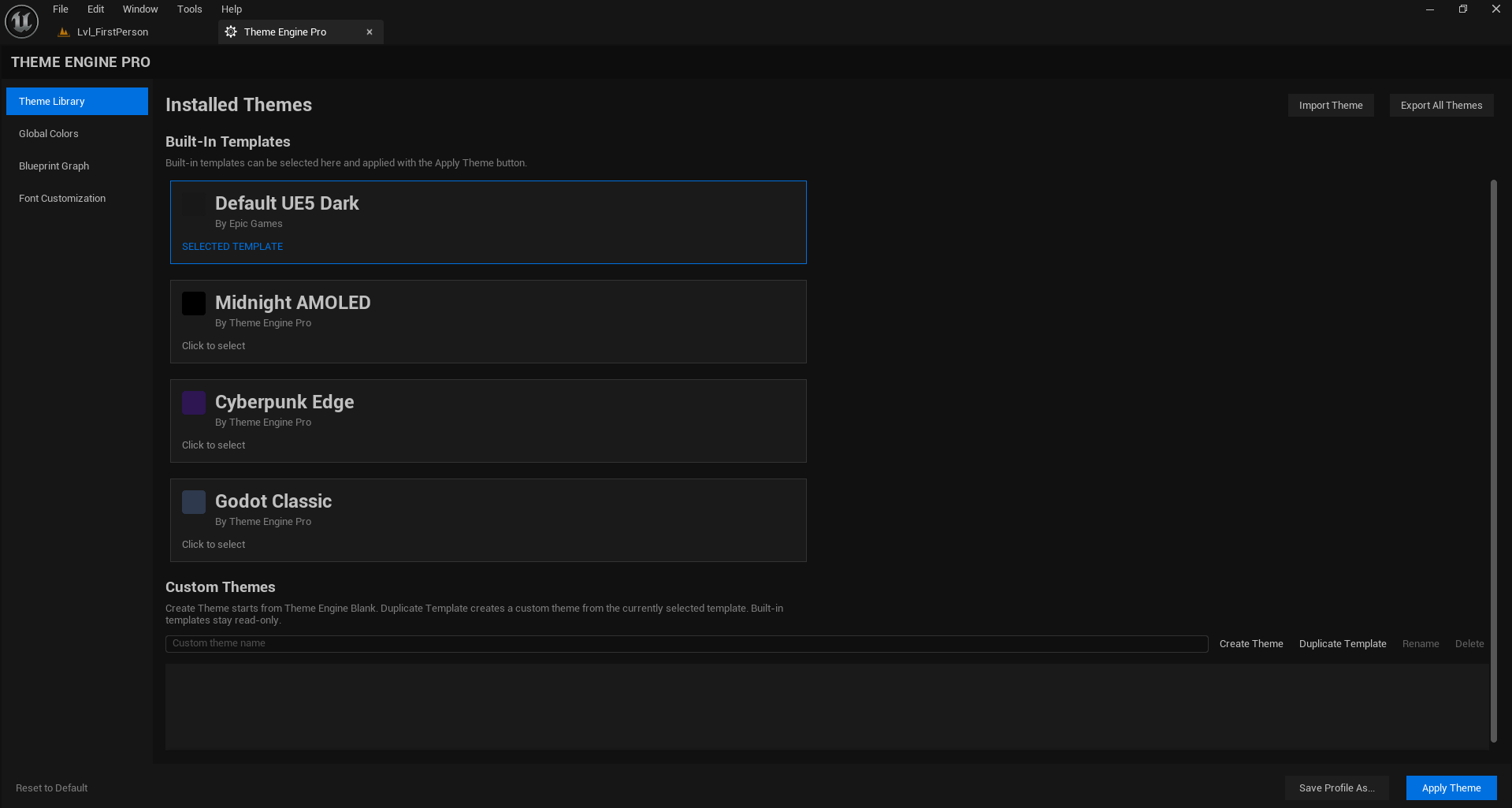
Task: Click the Built-In Templates heading
Action: click(228, 142)
